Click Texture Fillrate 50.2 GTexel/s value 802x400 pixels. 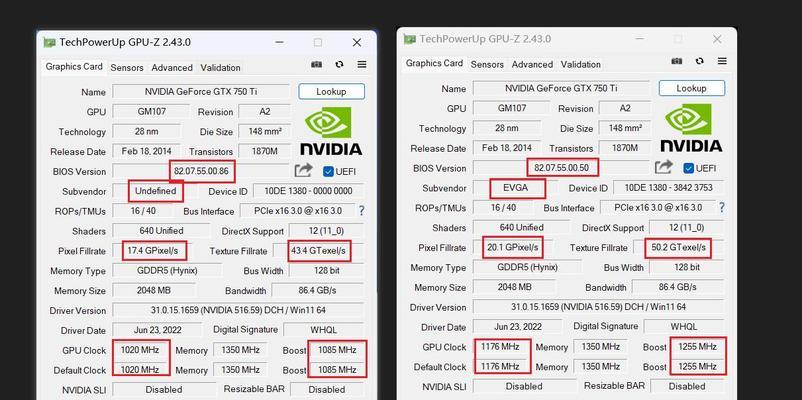678,248
